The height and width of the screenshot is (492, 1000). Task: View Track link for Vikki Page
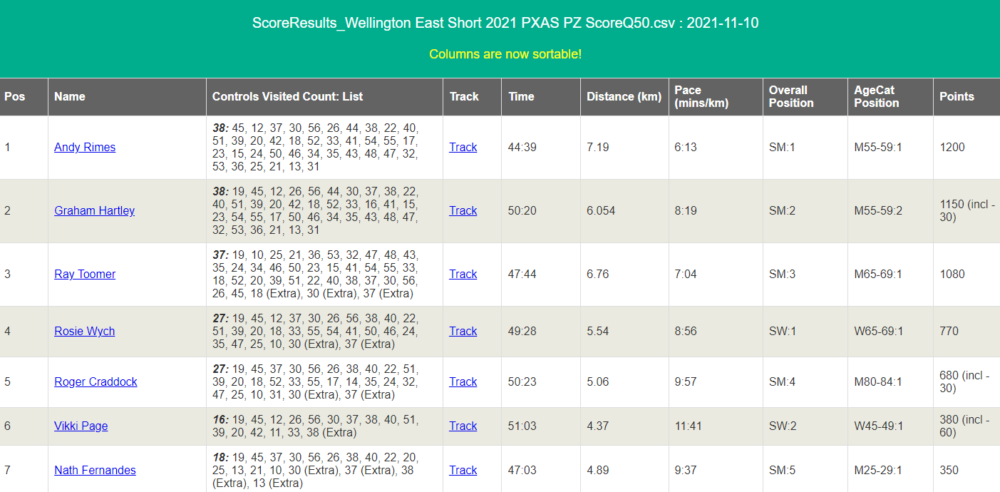463,426
